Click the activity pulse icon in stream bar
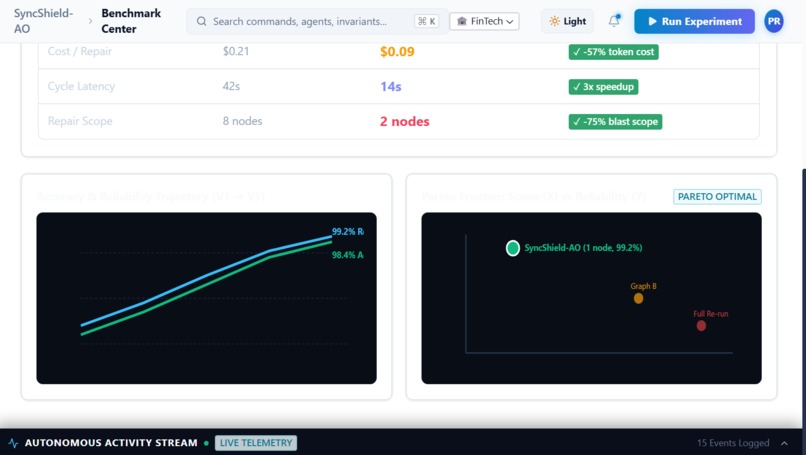 tap(13, 443)
